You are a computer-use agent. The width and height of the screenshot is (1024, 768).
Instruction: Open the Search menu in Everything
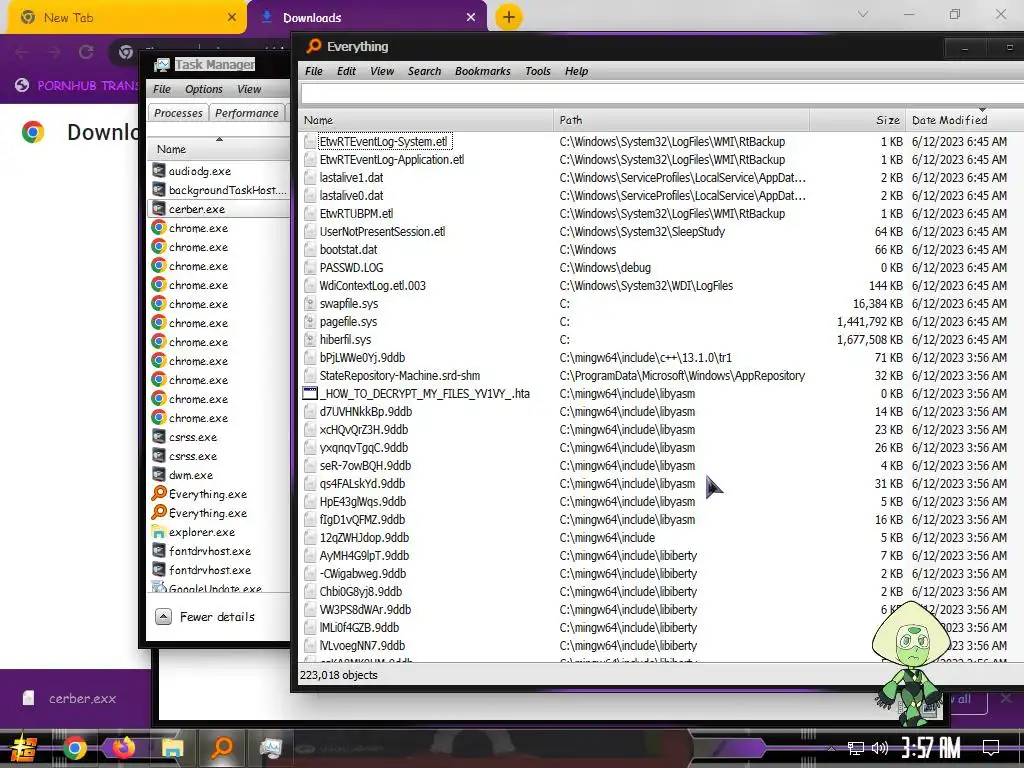point(424,71)
